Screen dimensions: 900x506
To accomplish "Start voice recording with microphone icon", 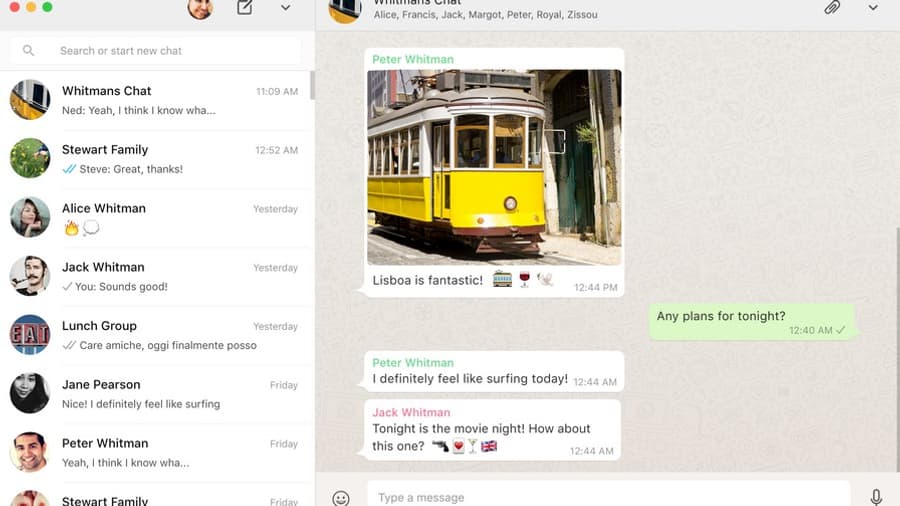I will pos(876,497).
